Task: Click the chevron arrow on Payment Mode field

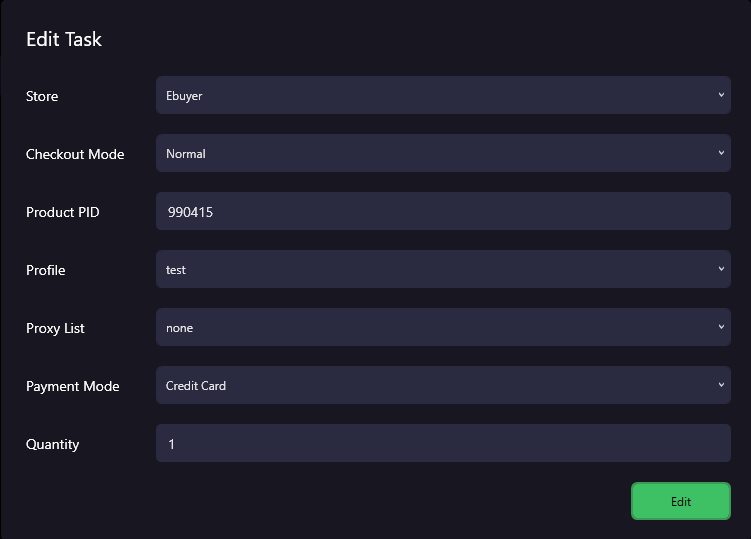Action: 721,386
